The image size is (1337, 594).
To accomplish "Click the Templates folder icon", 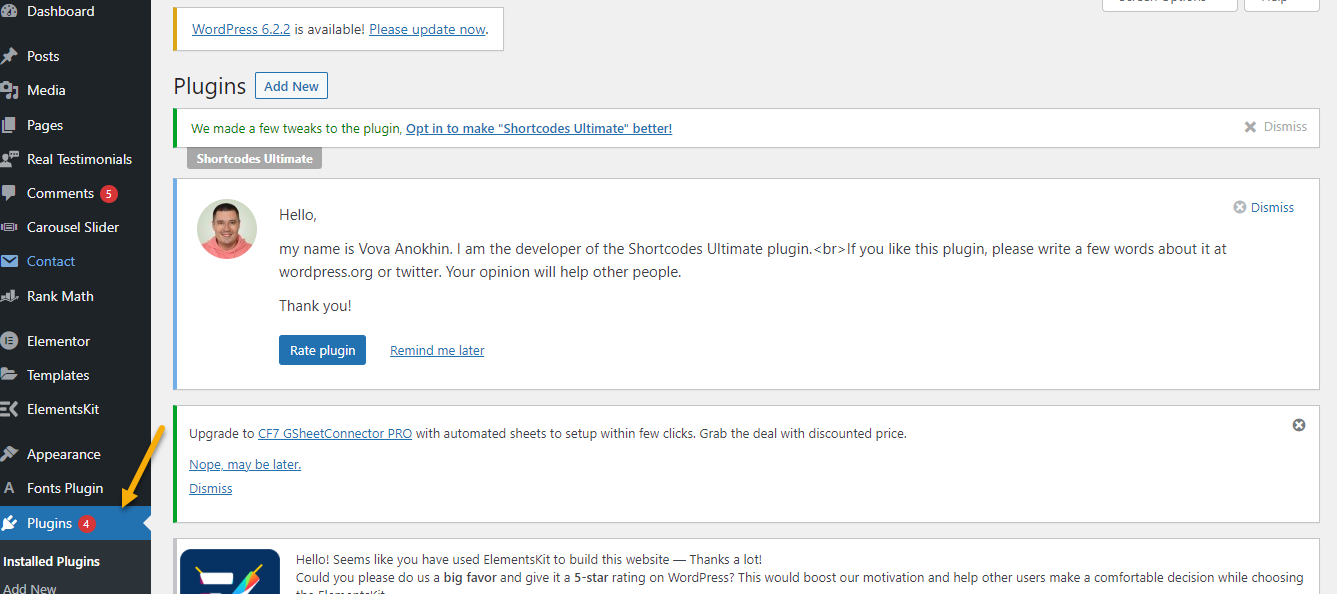I will point(9,375).
